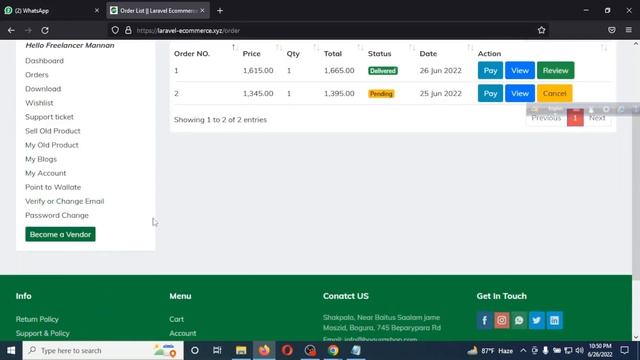Review the delivered order 1

point(556,71)
